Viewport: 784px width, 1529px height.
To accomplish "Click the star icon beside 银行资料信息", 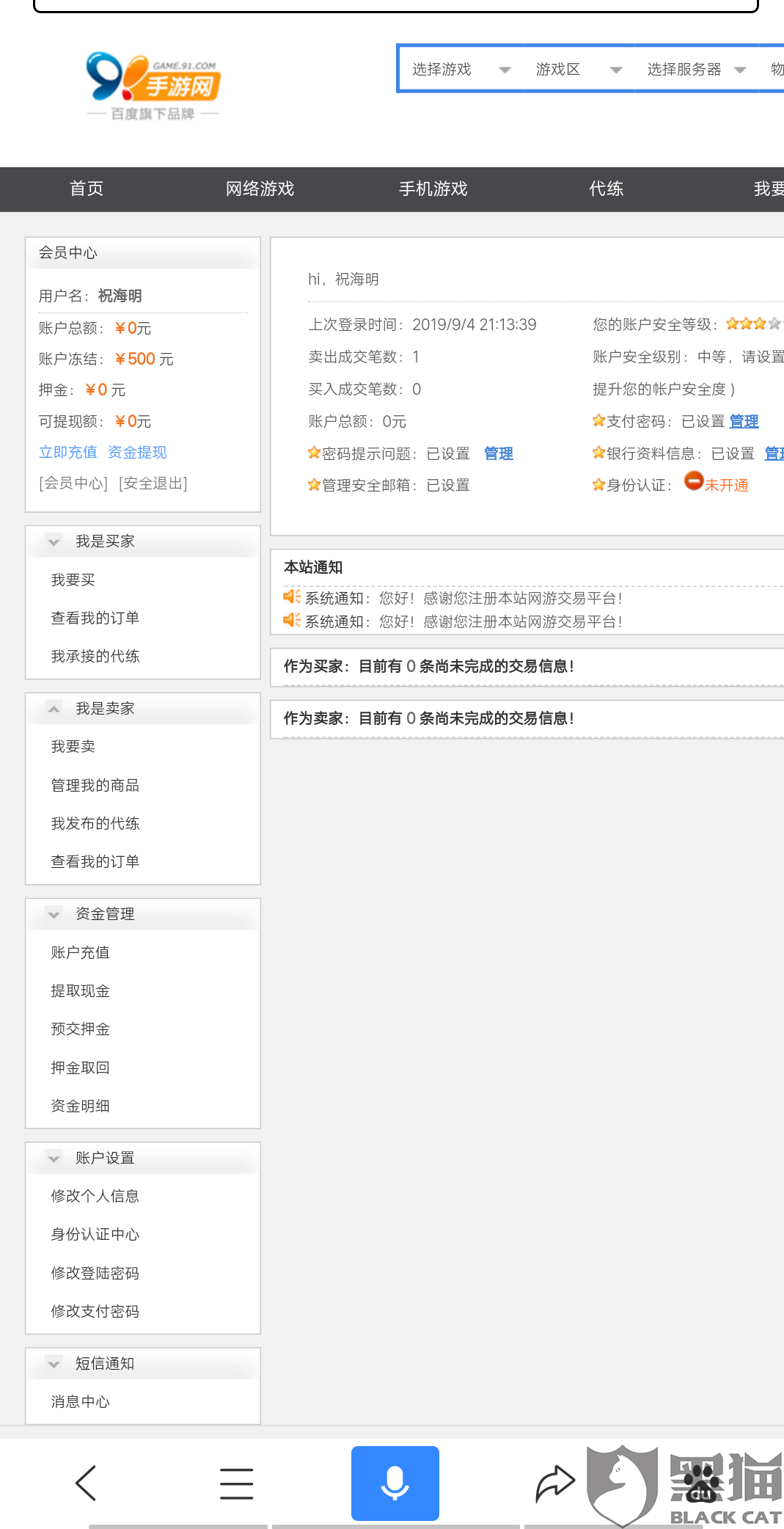I will tap(598, 453).
